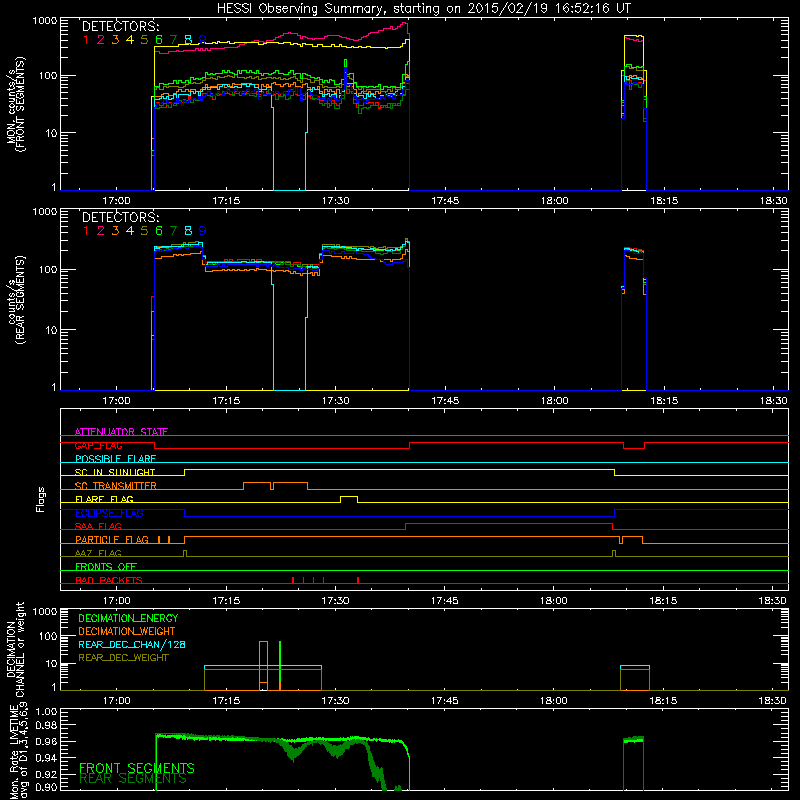Click the AAZ_FLAG label
This screenshot has width=800, height=800.
click(98, 553)
